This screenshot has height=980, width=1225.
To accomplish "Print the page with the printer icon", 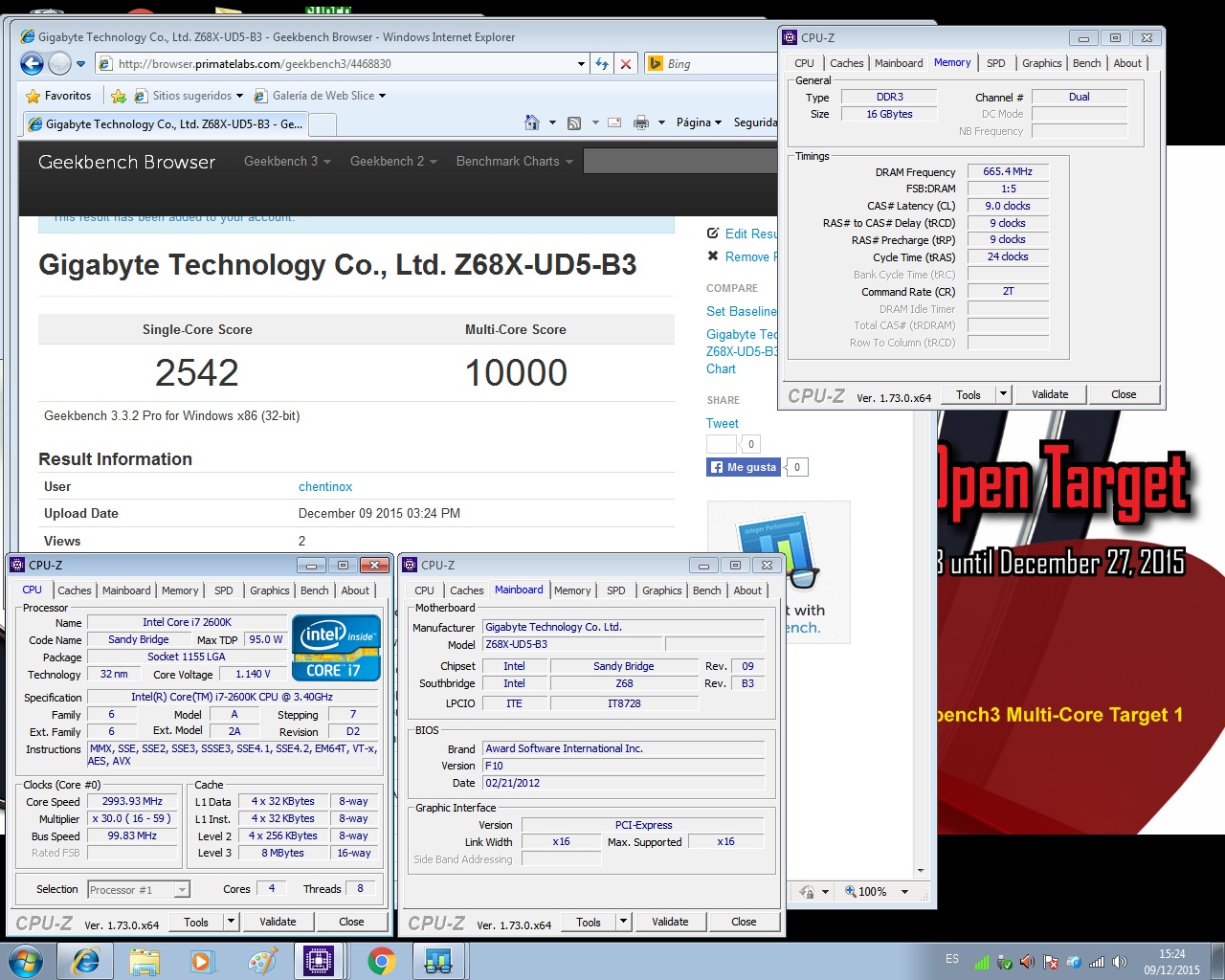I will point(641,122).
